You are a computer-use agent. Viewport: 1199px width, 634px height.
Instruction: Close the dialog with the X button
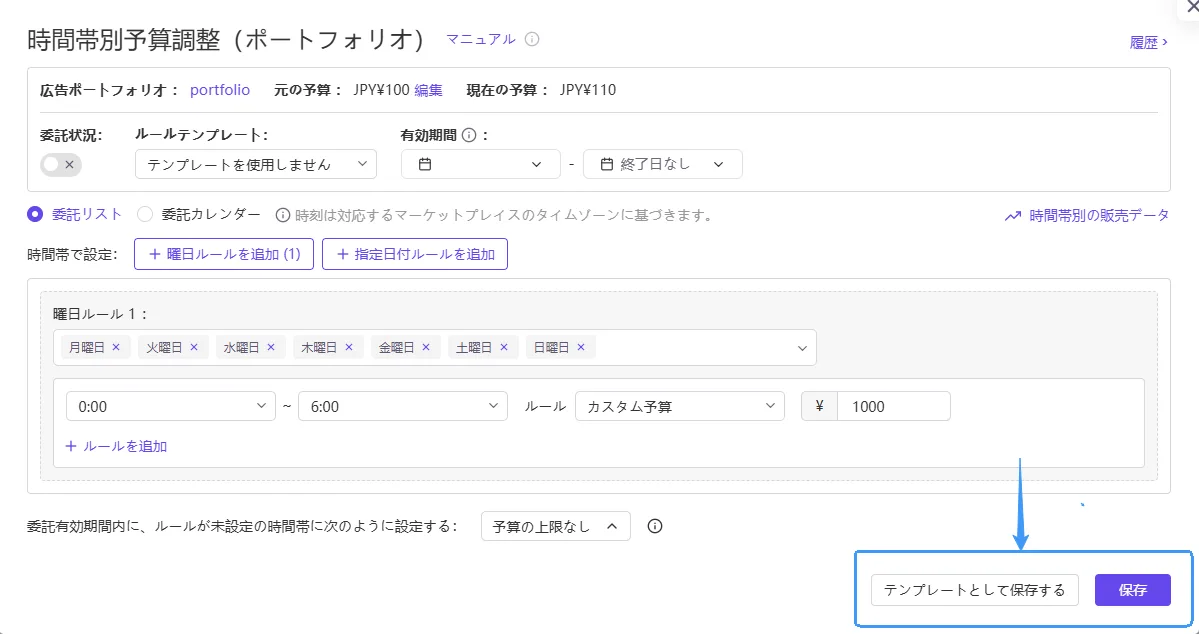pos(1191,5)
